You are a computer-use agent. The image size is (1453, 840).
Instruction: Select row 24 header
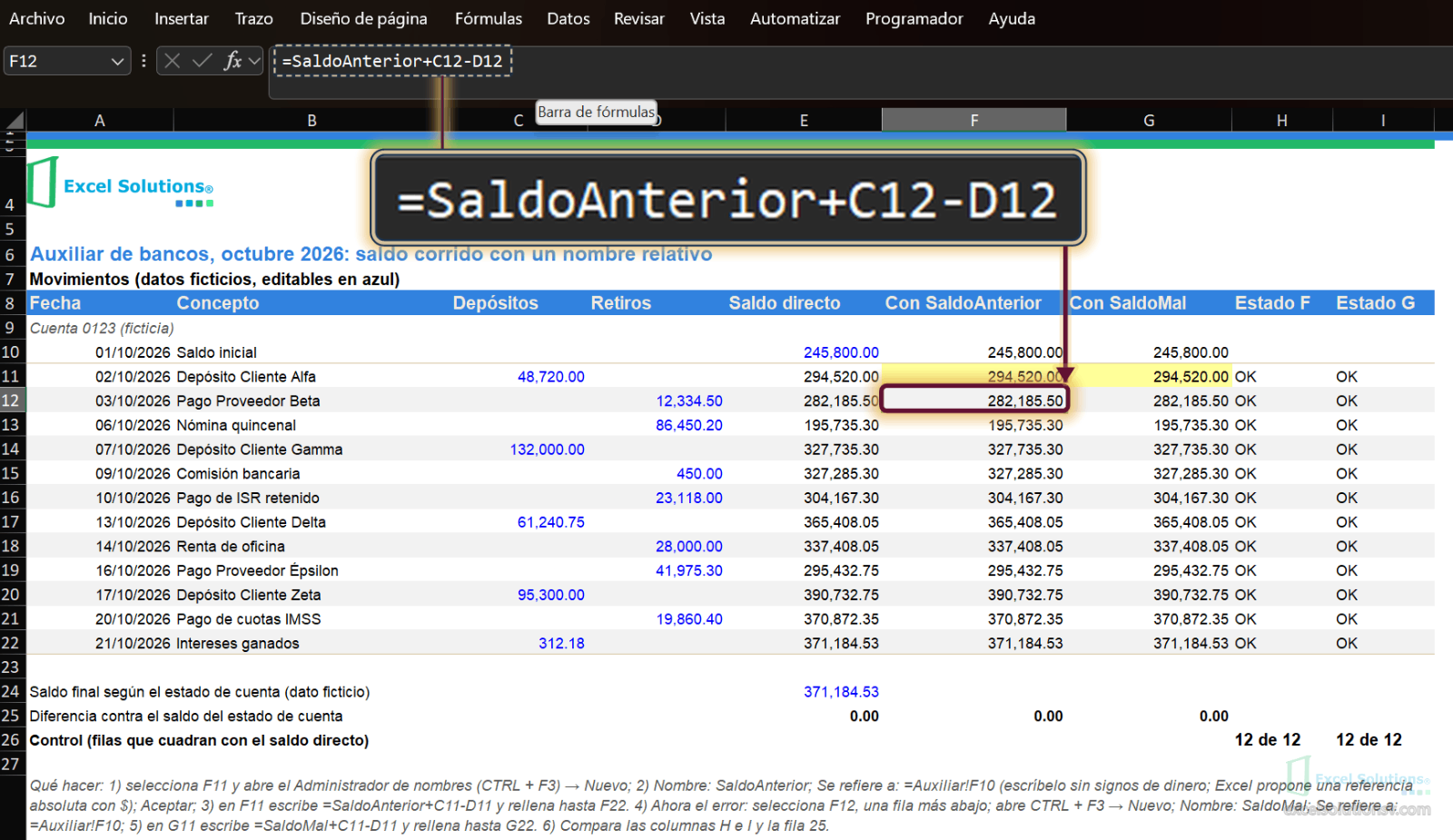click(12, 691)
